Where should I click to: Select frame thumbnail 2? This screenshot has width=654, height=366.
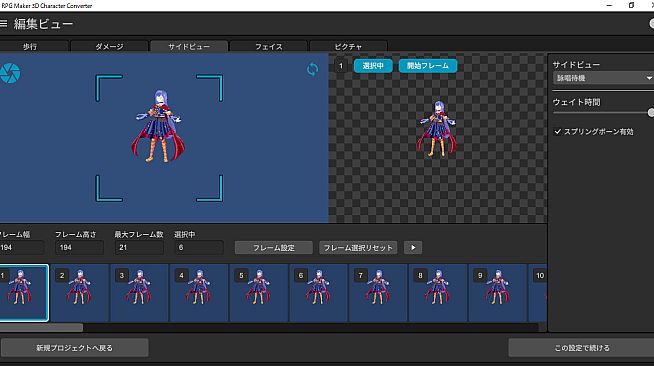click(x=79, y=293)
